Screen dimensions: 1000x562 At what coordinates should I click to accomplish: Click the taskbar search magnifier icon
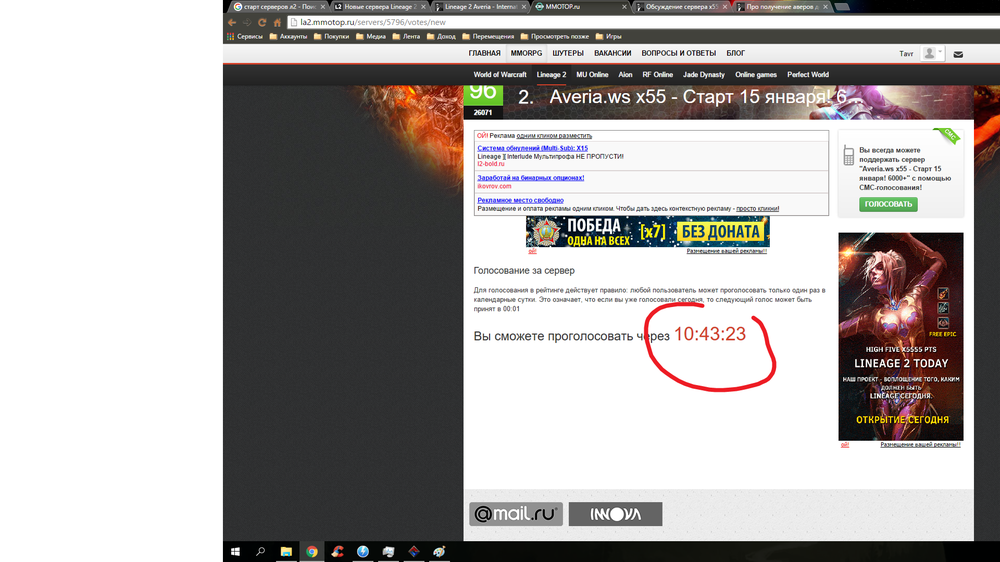(x=261, y=551)
